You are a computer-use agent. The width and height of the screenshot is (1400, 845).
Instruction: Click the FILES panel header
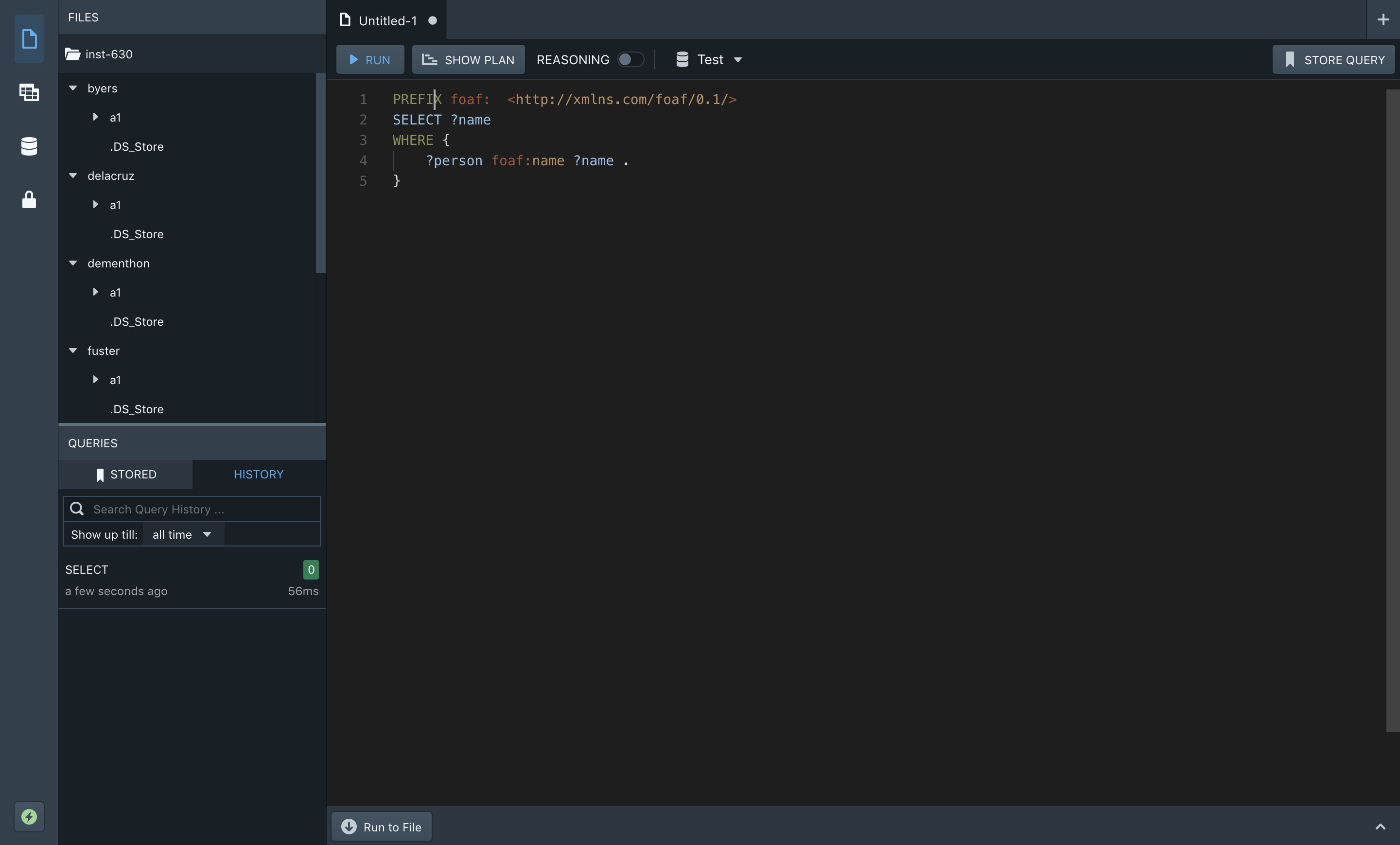[192, 17]
